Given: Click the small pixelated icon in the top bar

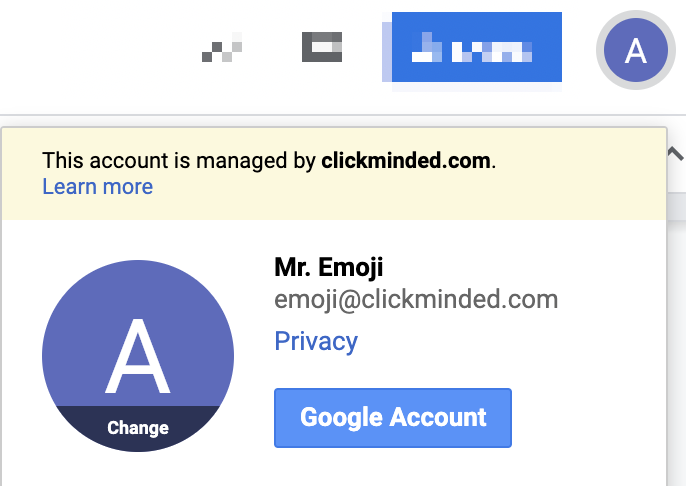Looking at the screenshot, I should pyautogui.click(x=222, y=47).
